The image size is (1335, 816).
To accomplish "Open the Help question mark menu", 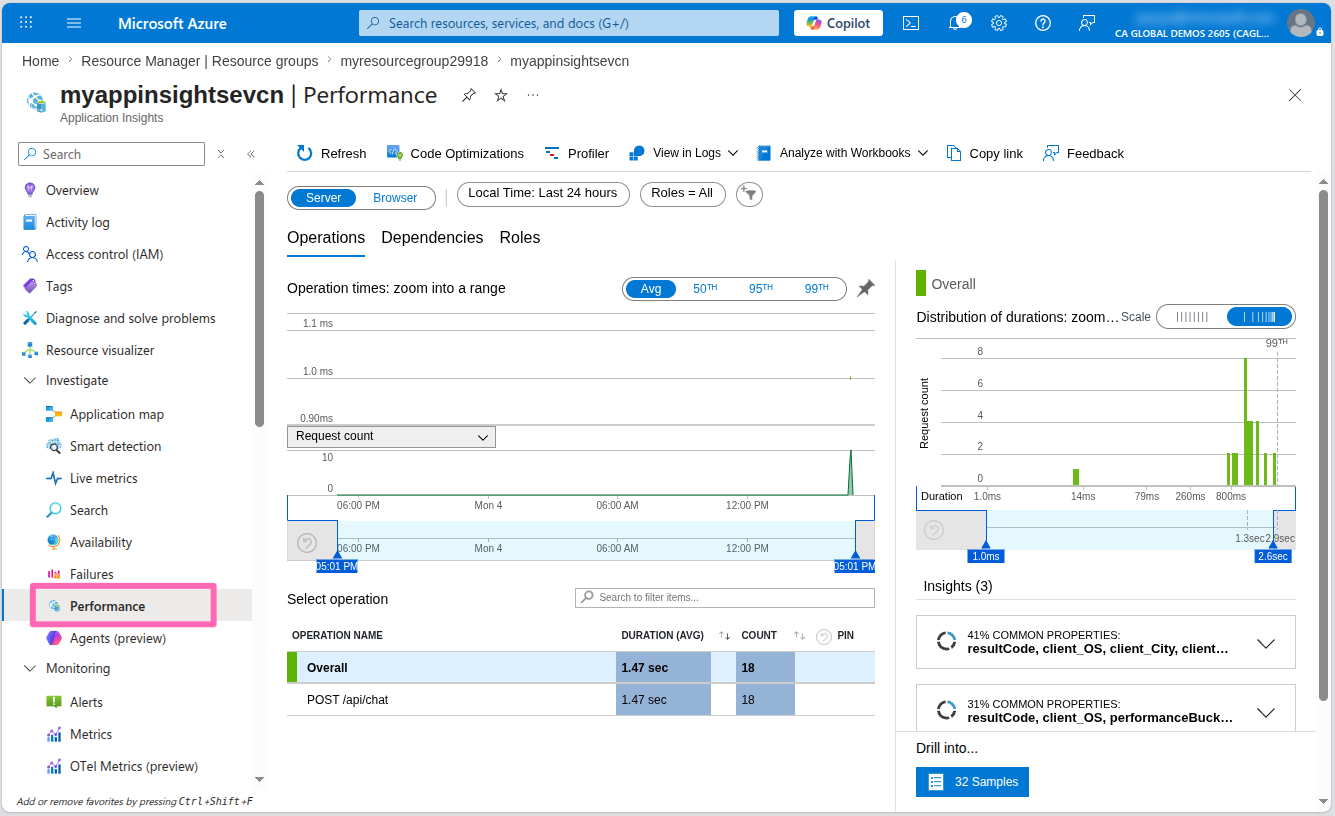I will pyautogui.click(x=1043, y=23).
